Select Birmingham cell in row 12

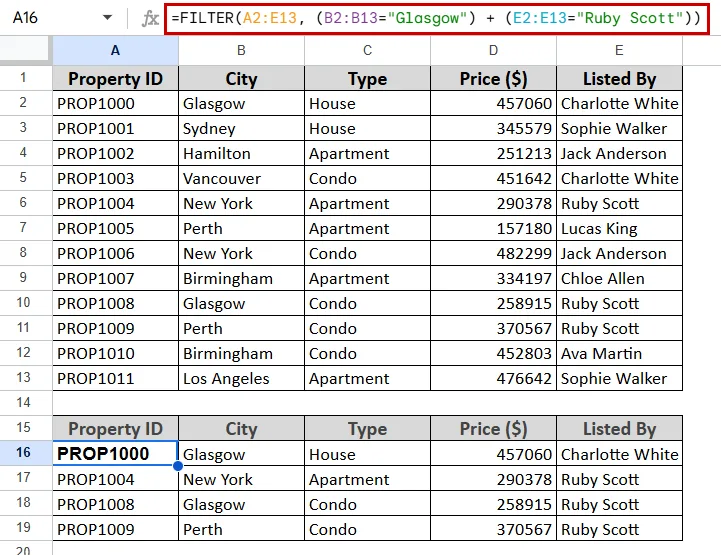pos(241,353)
